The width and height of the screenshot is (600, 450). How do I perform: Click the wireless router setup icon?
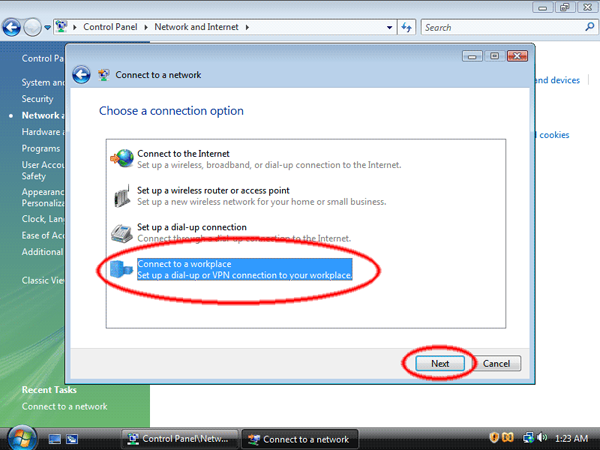[122, 196]
